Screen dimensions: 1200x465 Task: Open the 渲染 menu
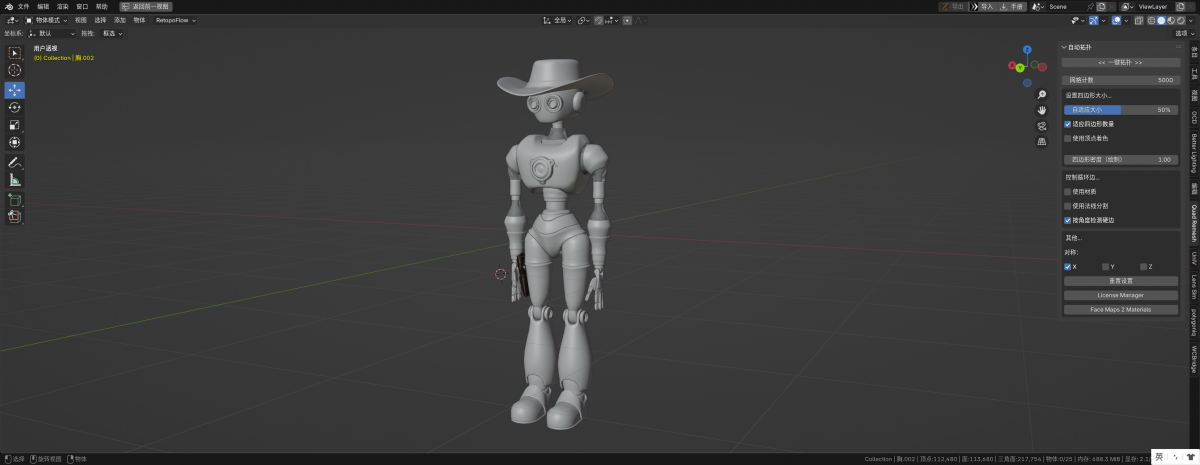tap(63, 6)
